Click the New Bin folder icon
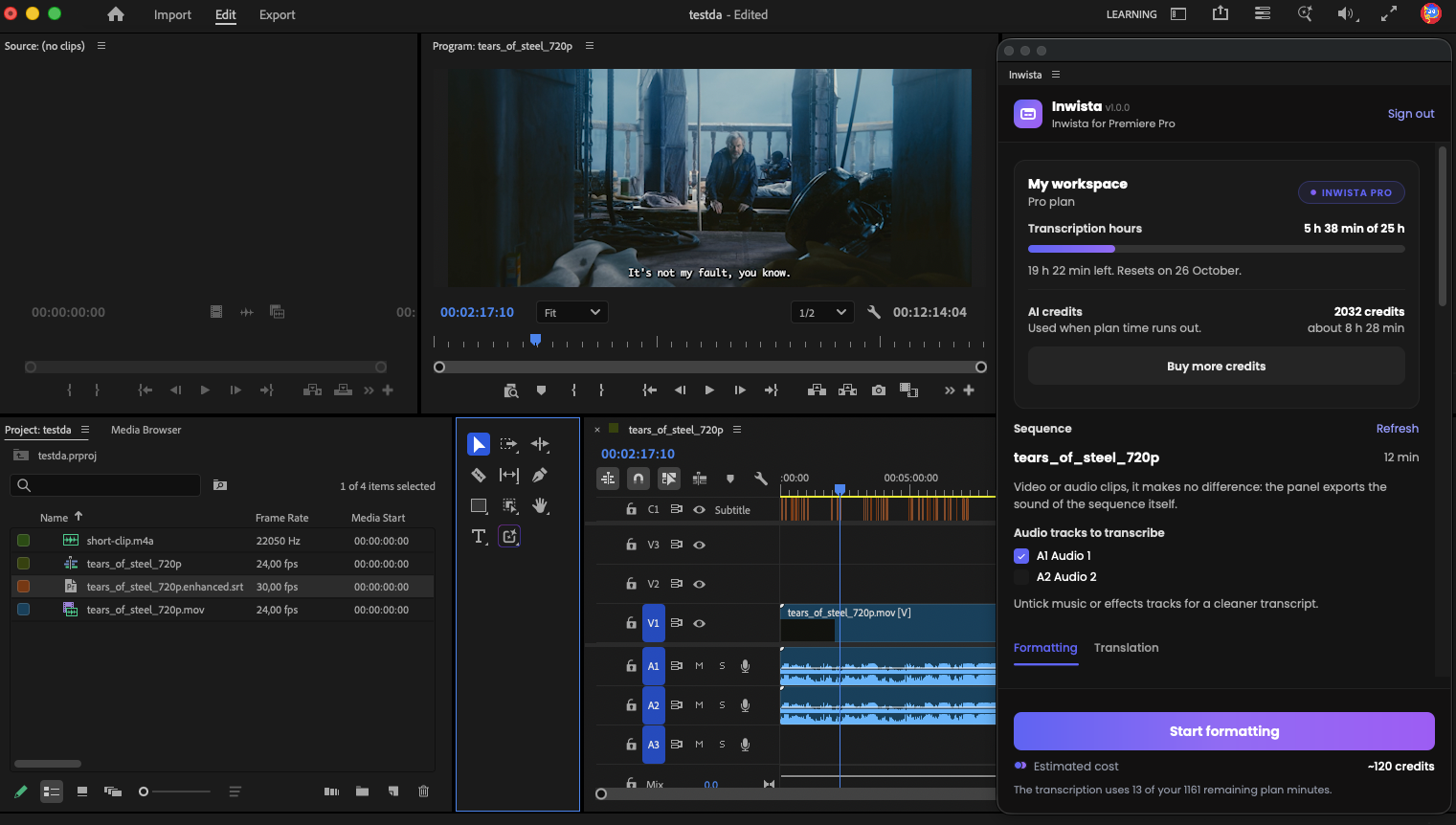Screen dimensions: 1456x825 tap(362, 792)
